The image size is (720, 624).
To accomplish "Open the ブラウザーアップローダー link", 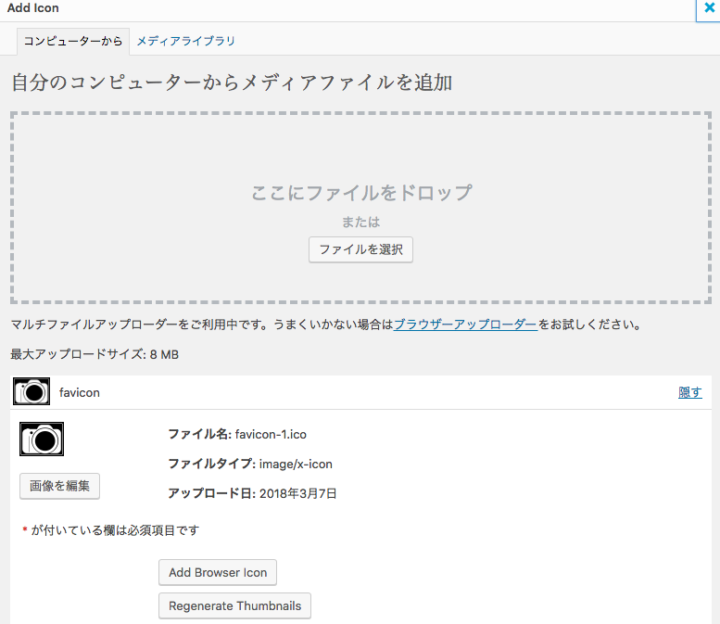I will coord(465,325).
